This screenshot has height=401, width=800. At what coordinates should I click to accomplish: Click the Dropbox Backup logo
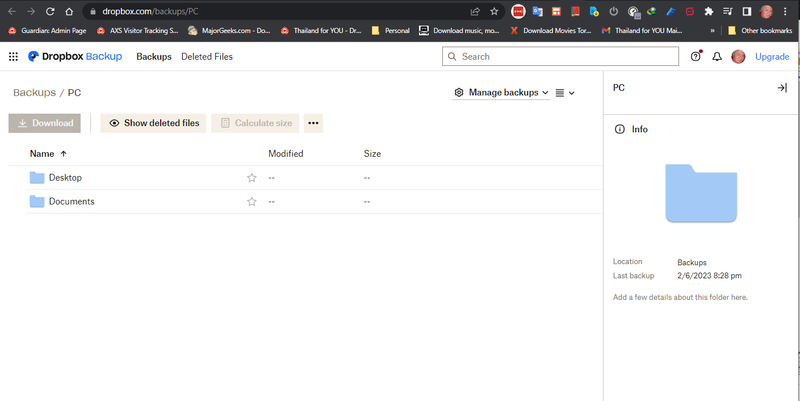click(75, 57)
